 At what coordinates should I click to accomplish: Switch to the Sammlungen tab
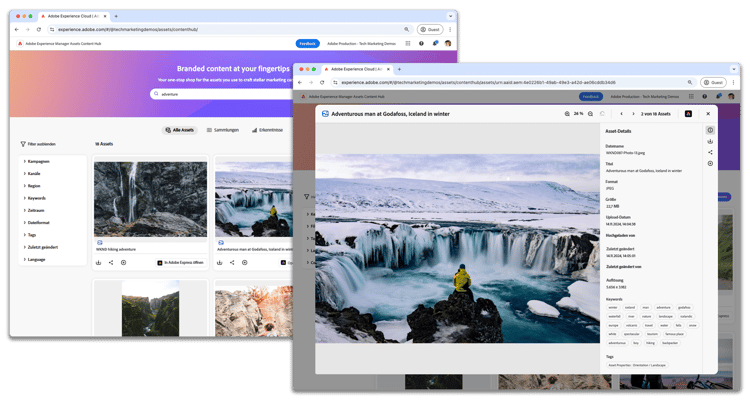[x=223, y=130]
